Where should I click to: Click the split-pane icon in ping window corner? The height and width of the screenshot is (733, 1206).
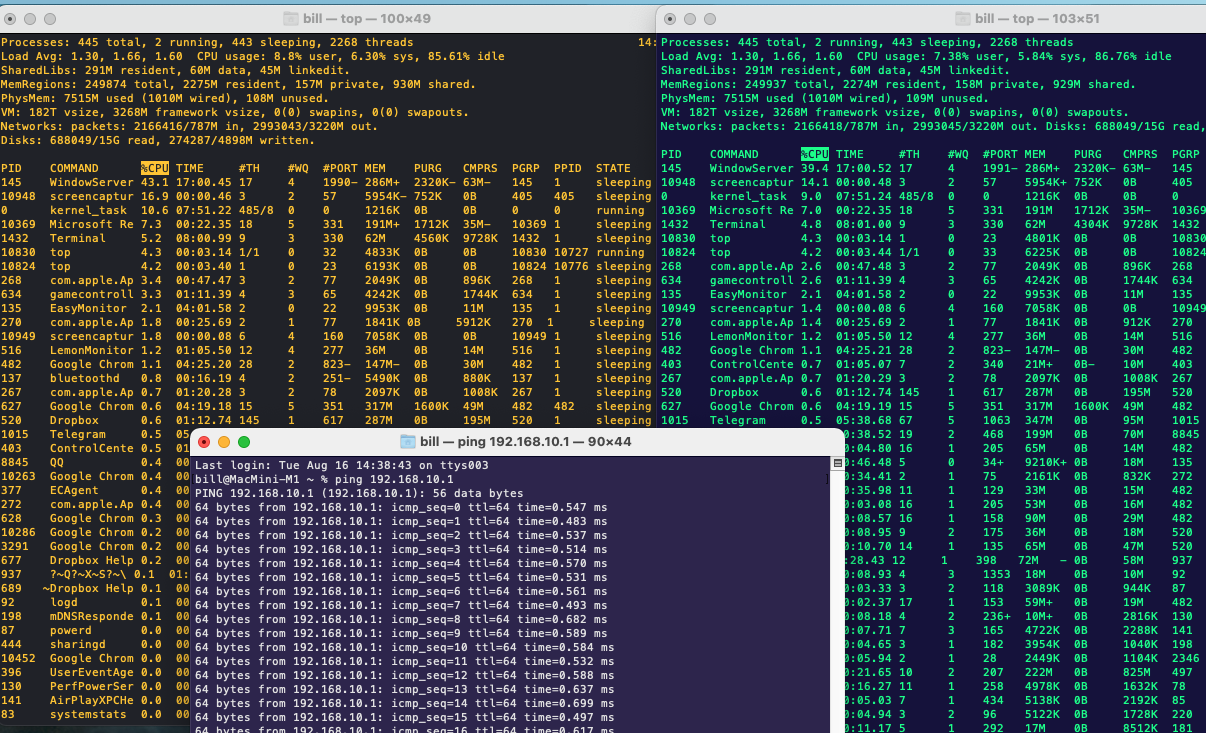[838, 464]
